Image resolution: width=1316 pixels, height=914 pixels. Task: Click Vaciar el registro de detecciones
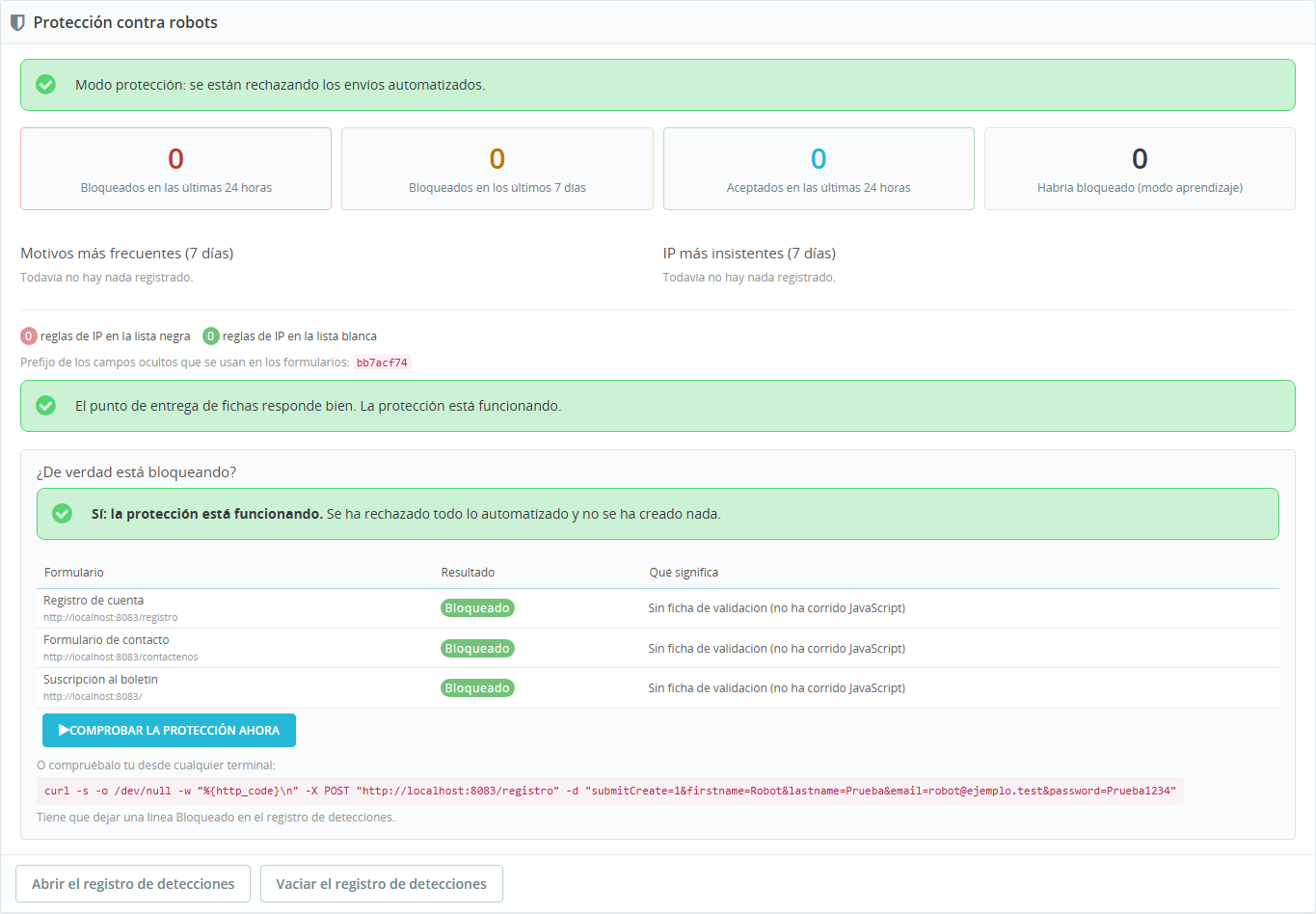[382, 884]
